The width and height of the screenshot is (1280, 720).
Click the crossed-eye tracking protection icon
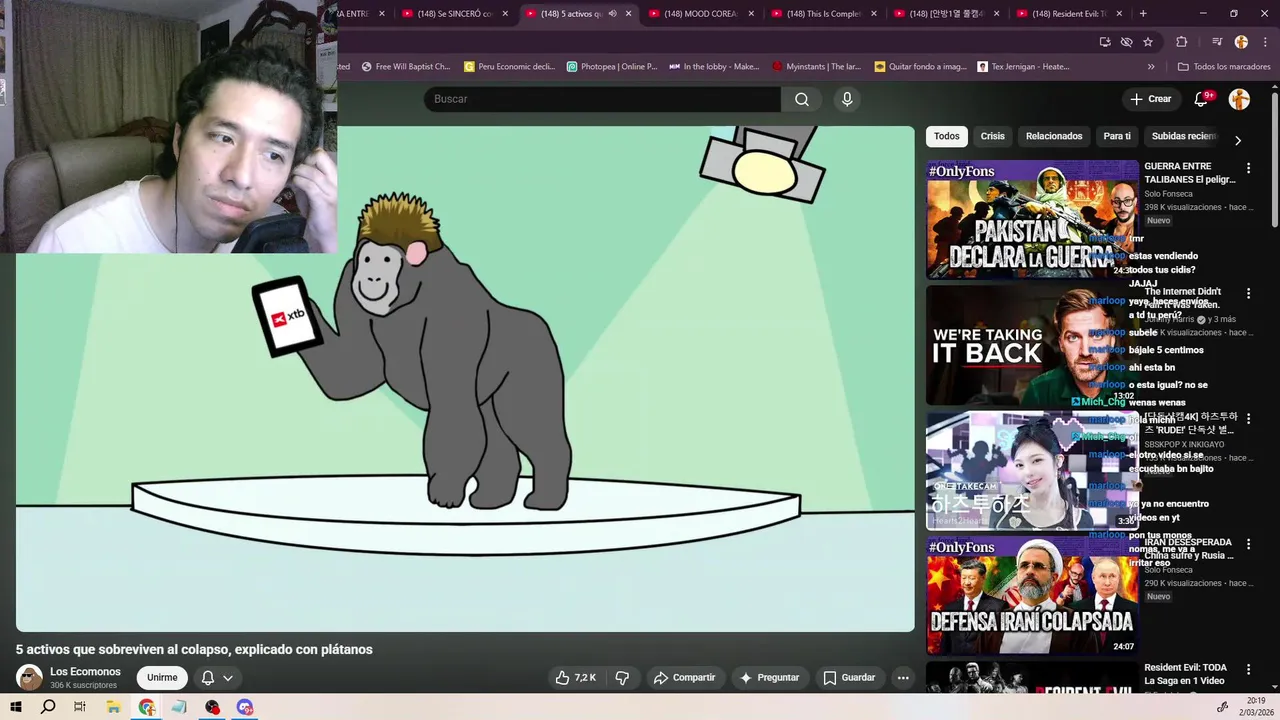[1126, 42]
